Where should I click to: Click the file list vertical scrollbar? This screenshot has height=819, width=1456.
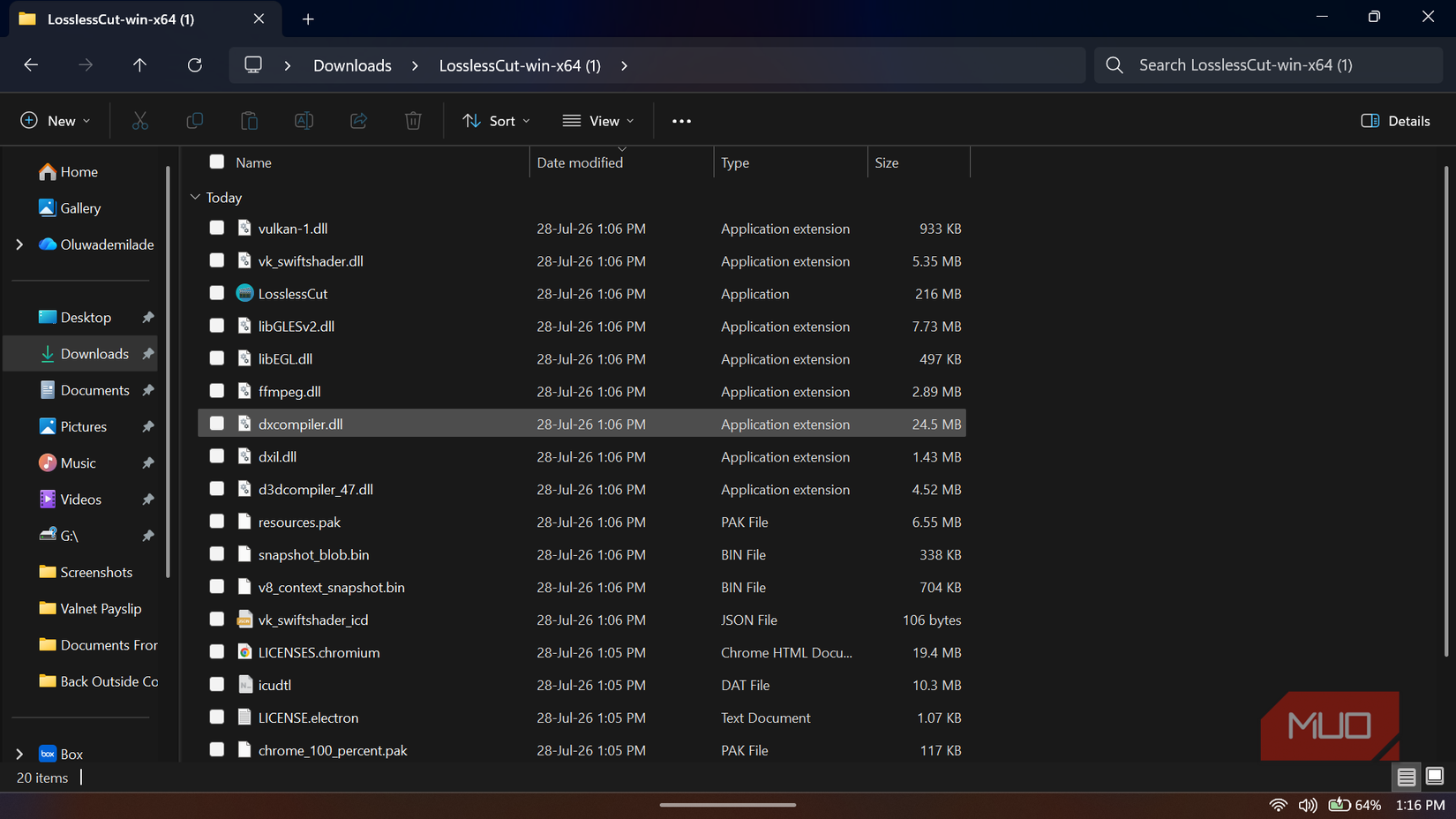click(x=1445, y=411)
